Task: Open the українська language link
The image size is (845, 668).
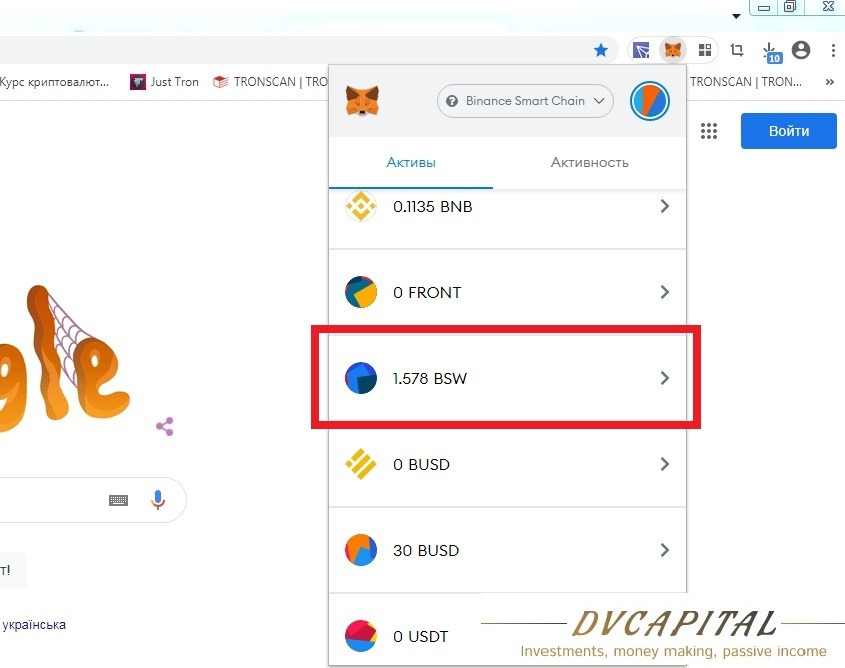Action: [34, 625]
